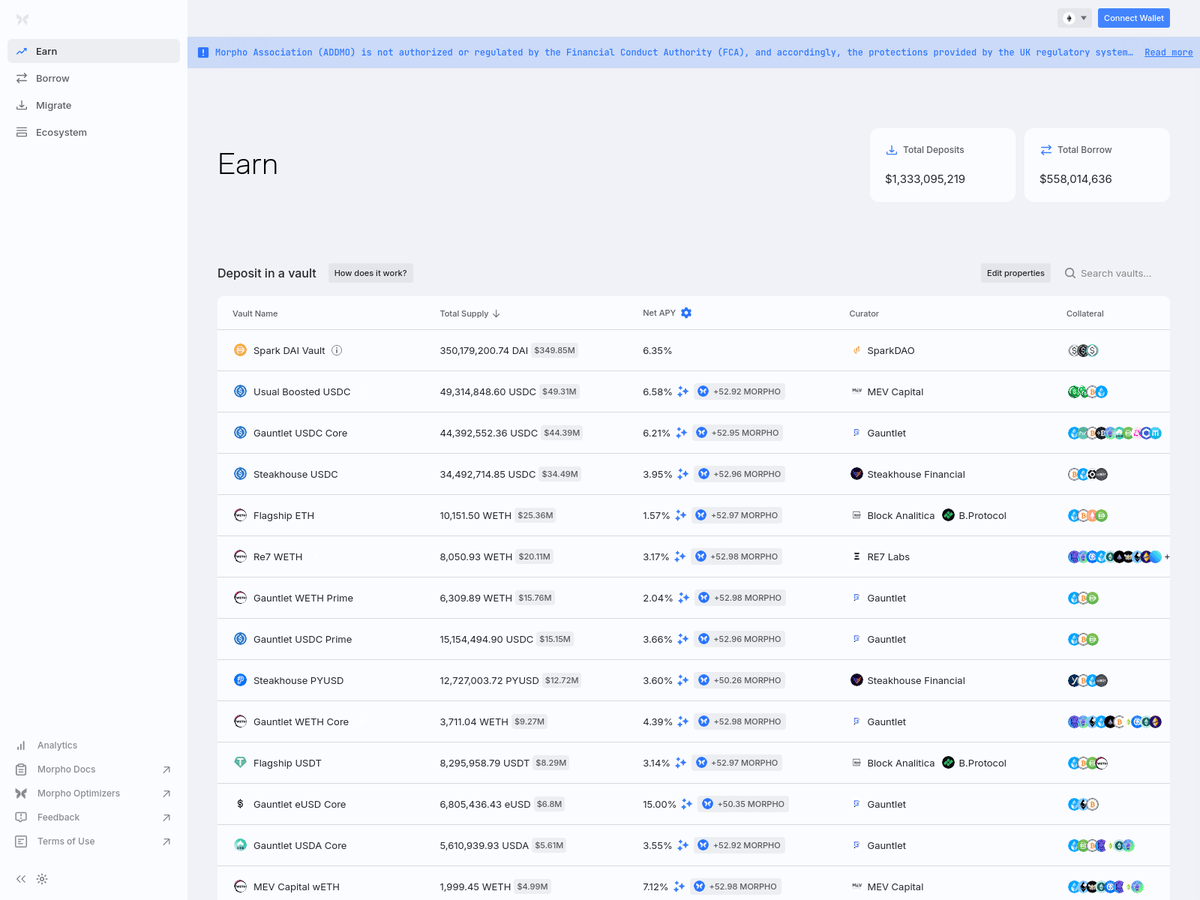Image resolution: width=1200 pixels, height=900 pixels.
Task: Click the Collateral column header
Action: [1085, 314]
